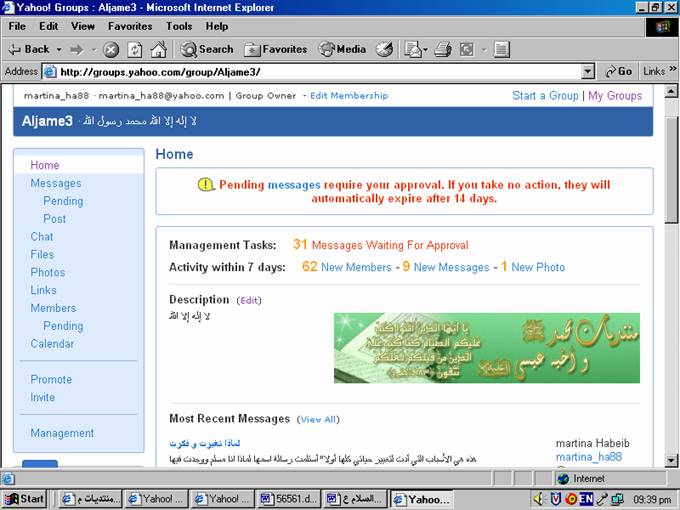Click the Back arrow button
Viewport: 680px width, 510px height.
tap(29, 49)
